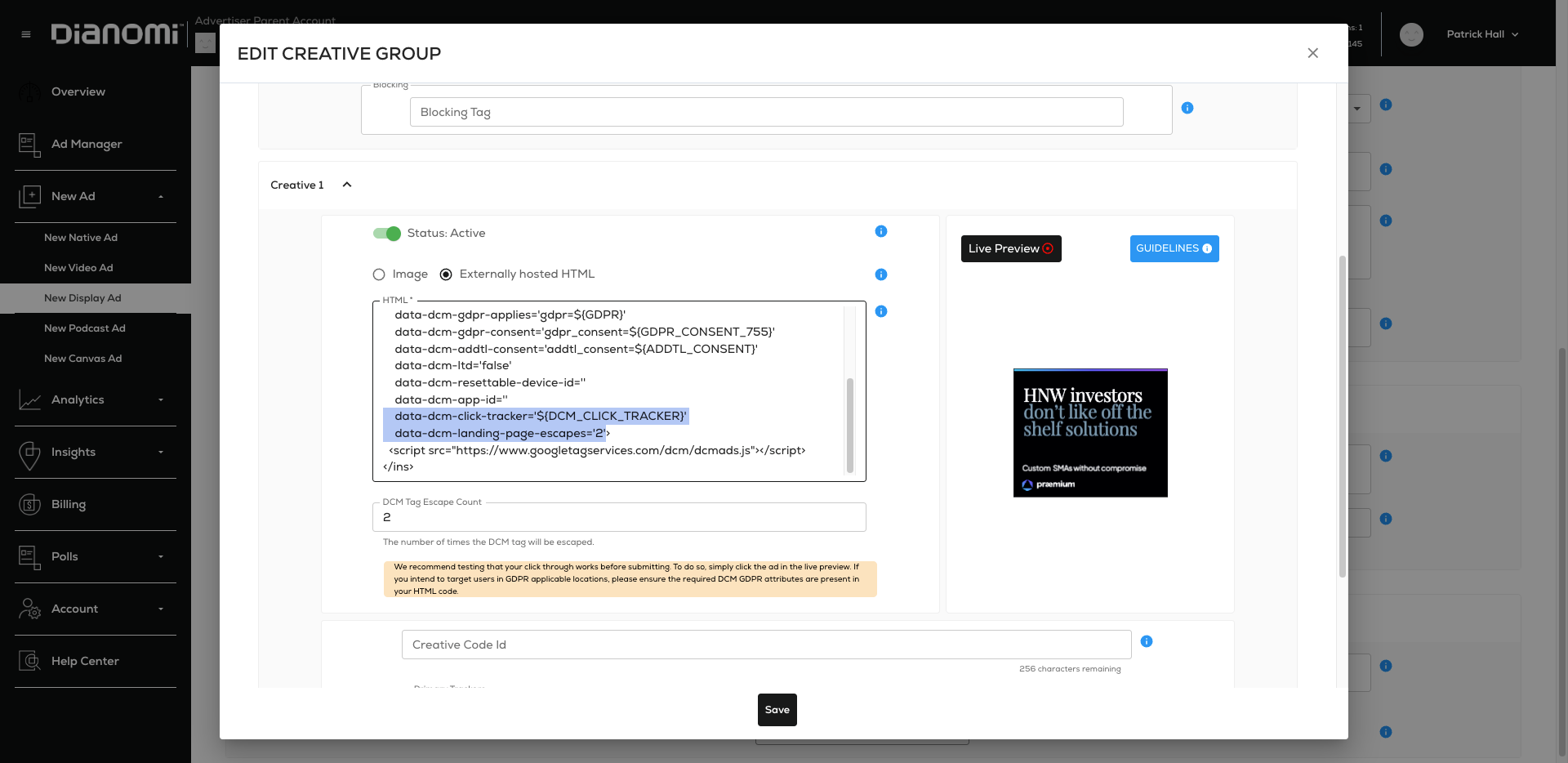Expand the Polls submenu arrow
The image size is (1568, 763).
[161, 557]
